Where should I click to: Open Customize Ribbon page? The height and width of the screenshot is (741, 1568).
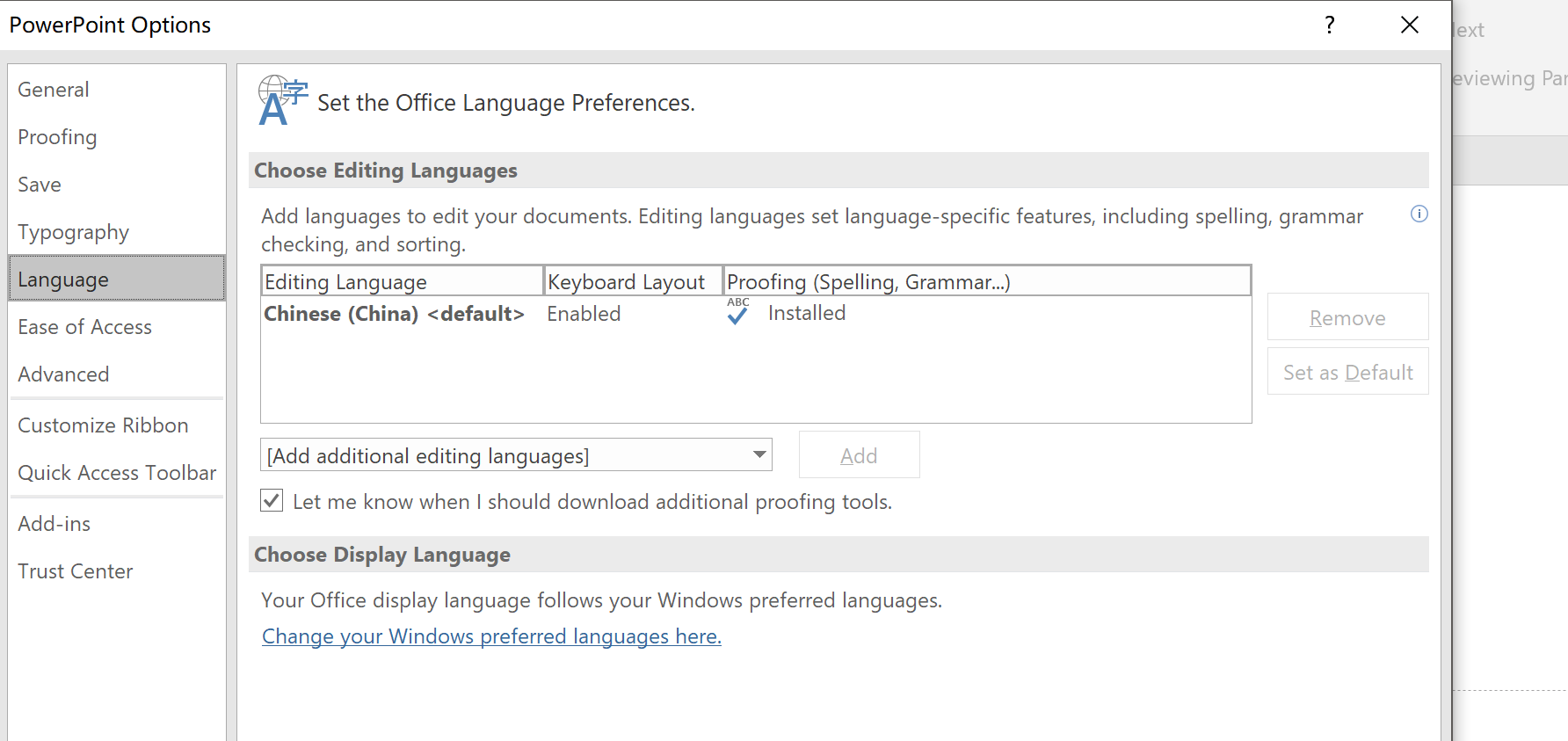[116, 425]
